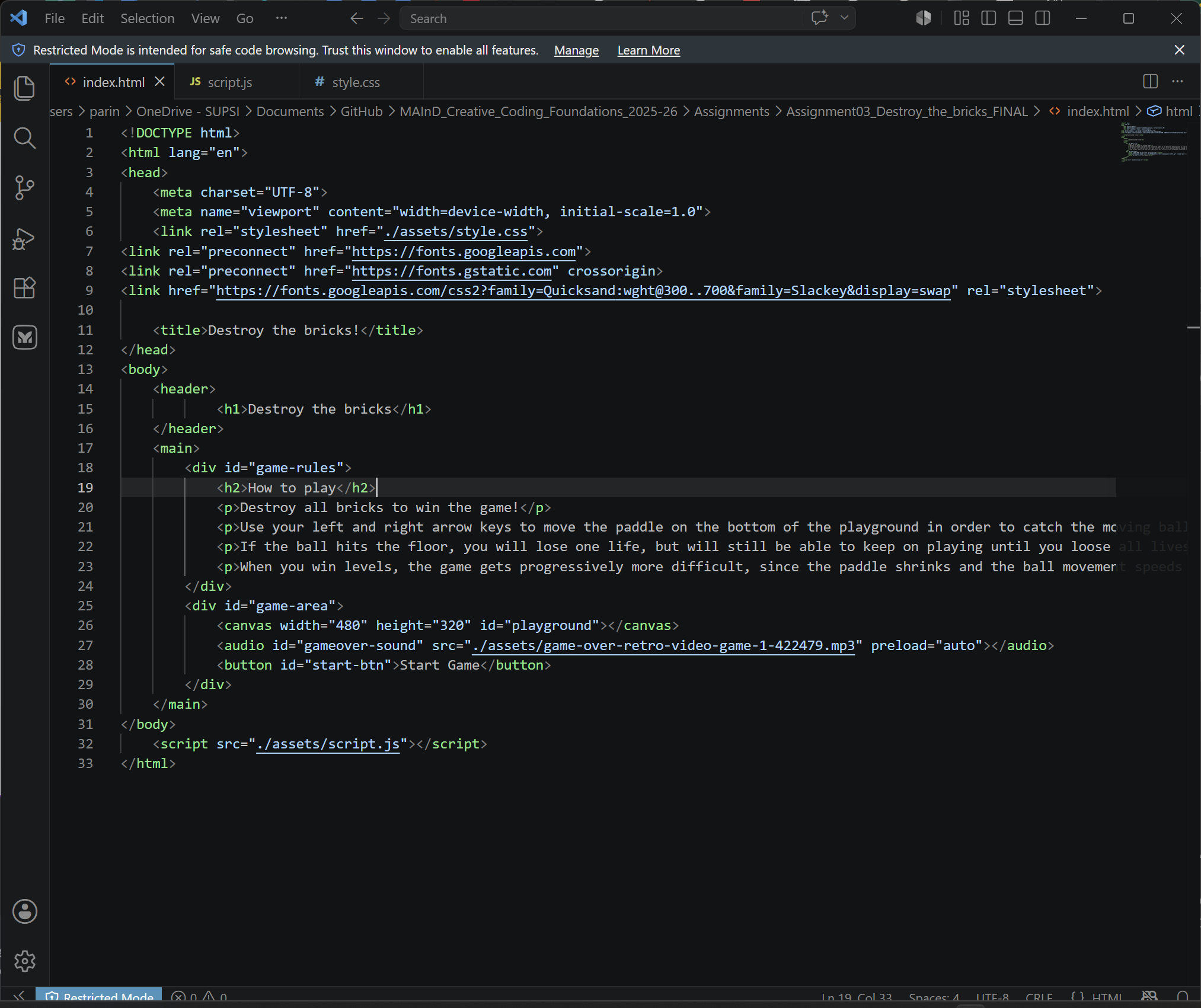Expand GitHub in the breadcrumb
This screenshot has height=1008, width=1201.
362,111
